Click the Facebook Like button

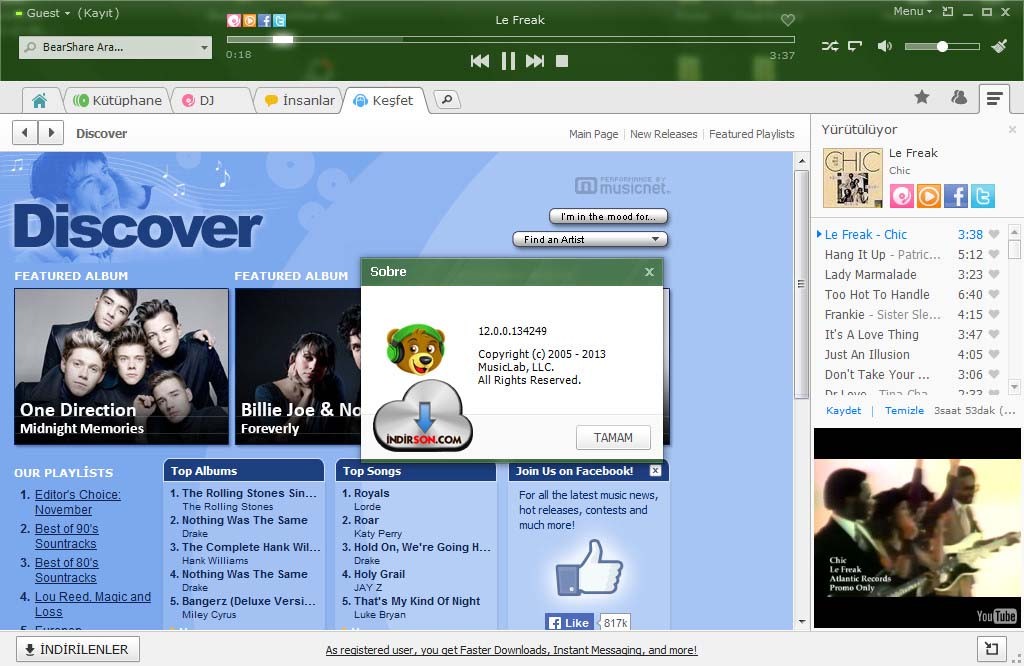pyautogui.click(x=569, y=622)
